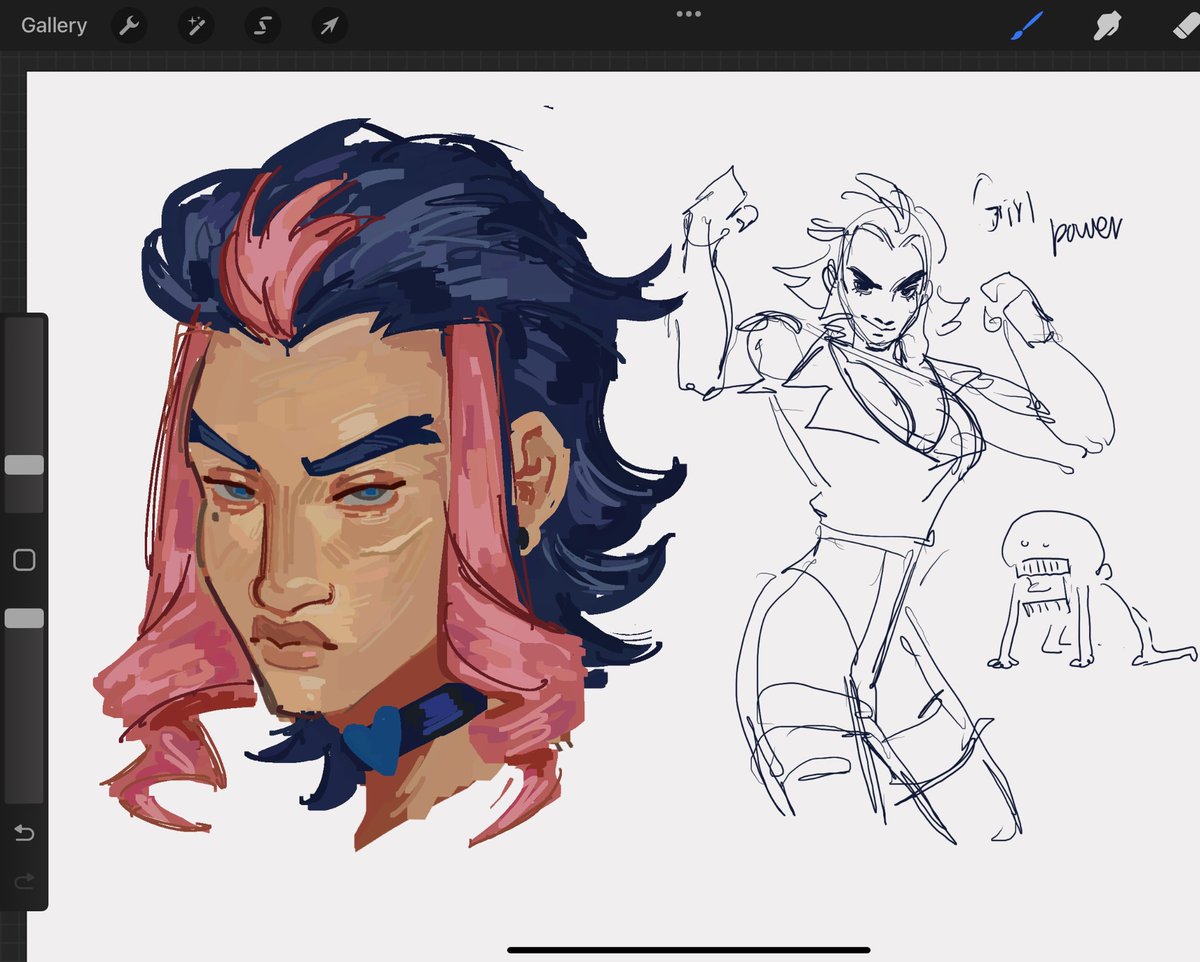The image size is (1200, 962).
Task: Undo the last stroke
Action: click(24, 833)
